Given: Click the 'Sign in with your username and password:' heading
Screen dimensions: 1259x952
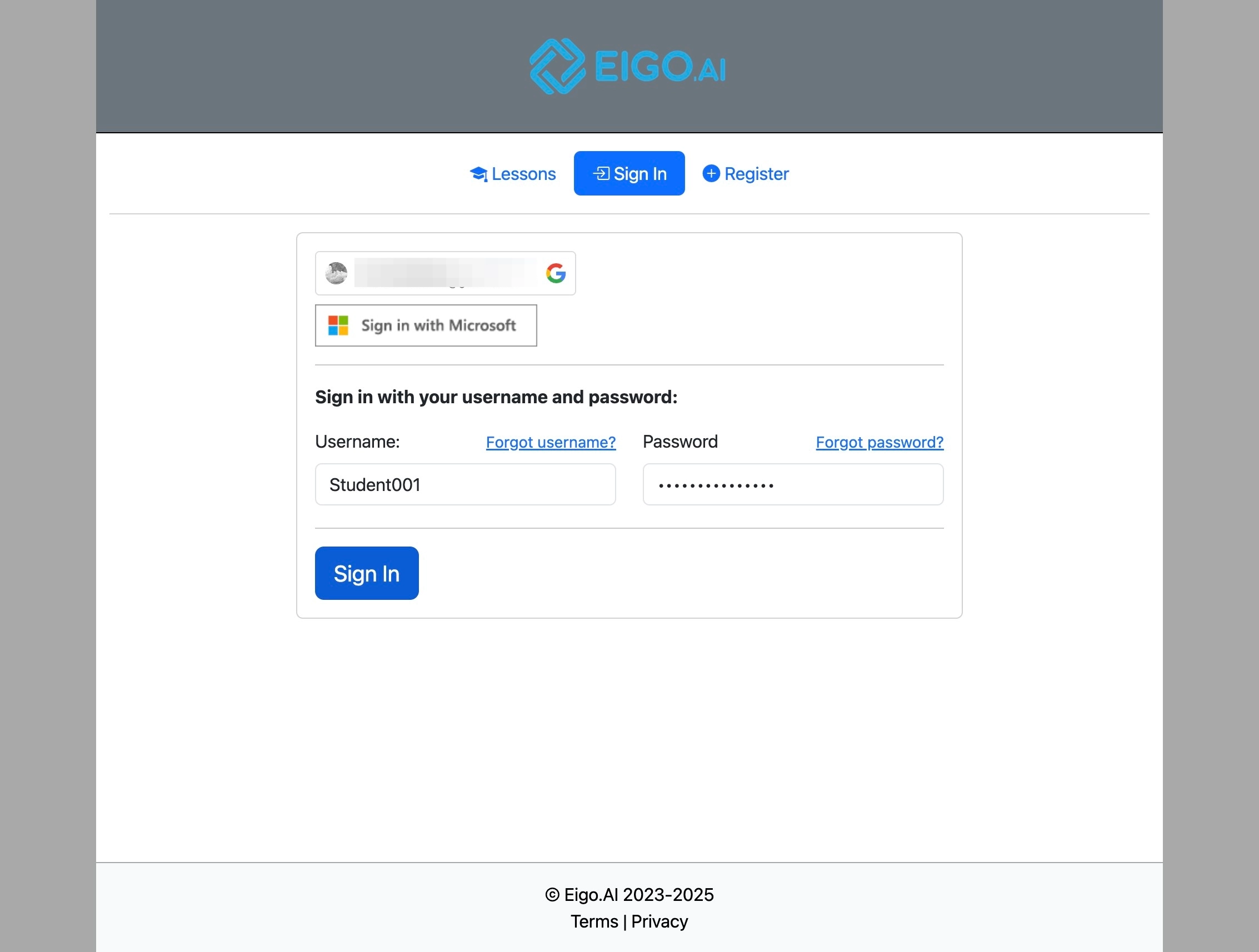Looking at the screenshot, I should (x=496, y=397).
